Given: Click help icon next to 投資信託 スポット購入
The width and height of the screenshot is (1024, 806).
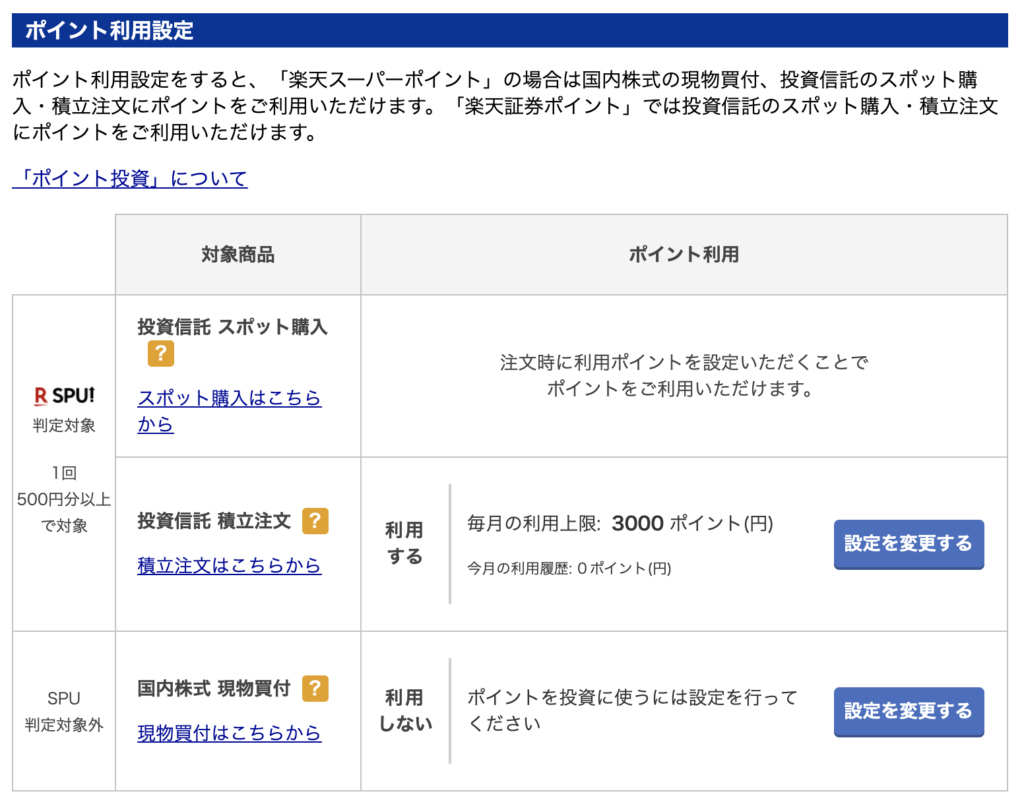Looking at the screenshot, I should click(x=161, y=353).
